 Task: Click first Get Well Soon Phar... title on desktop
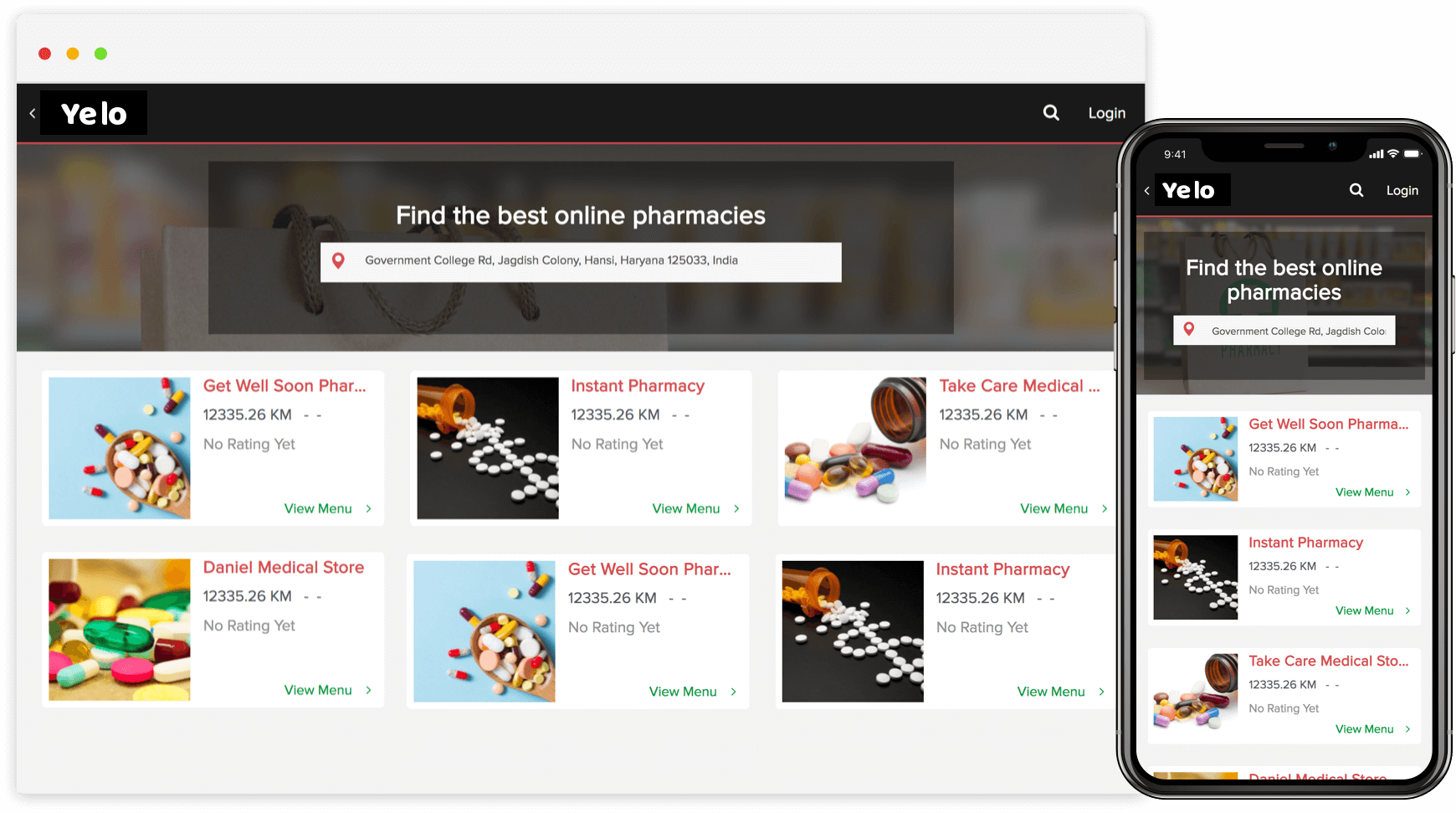tap(285, 386)
